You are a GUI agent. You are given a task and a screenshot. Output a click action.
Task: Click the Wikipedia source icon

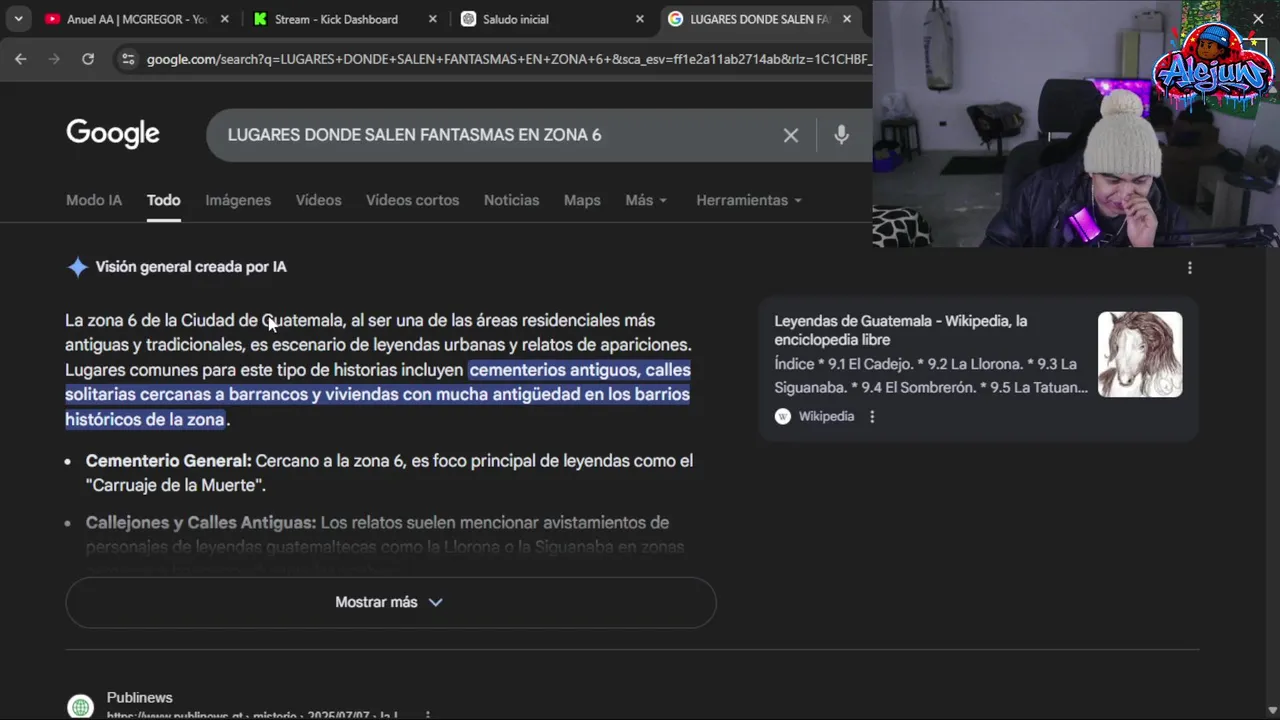click(x=783, y=416)
